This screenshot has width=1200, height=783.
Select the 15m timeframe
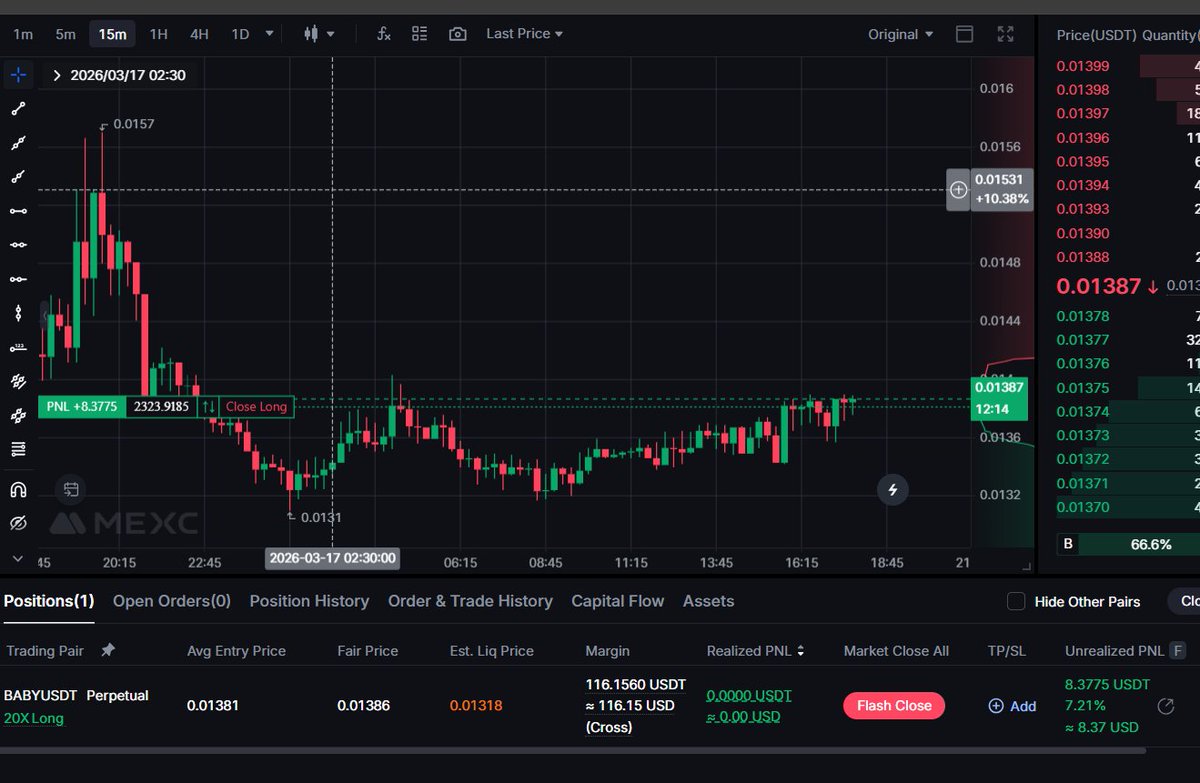112,34
